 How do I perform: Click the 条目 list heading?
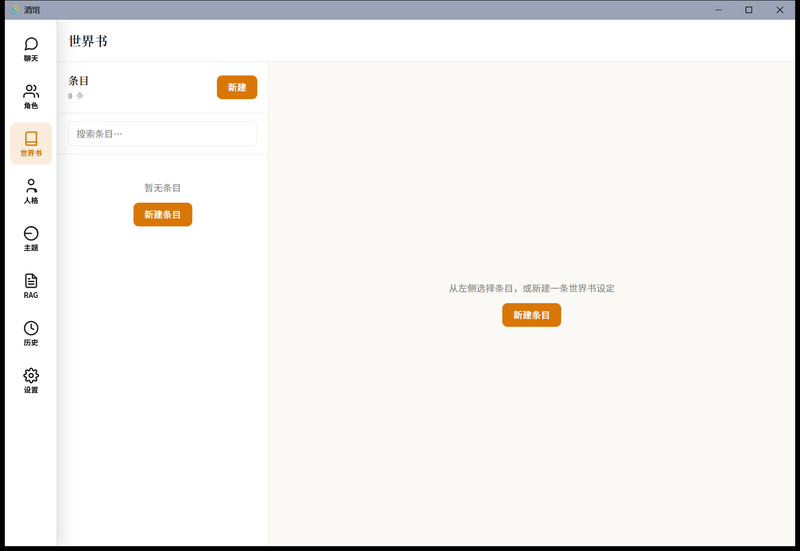[x=79, y=81]
